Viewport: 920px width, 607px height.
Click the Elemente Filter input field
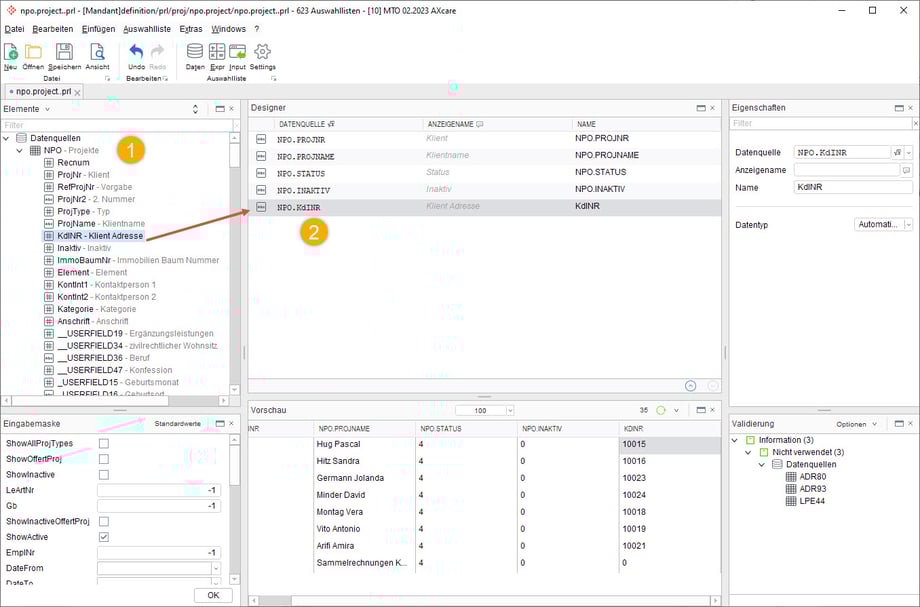click(x=117, y=125)
